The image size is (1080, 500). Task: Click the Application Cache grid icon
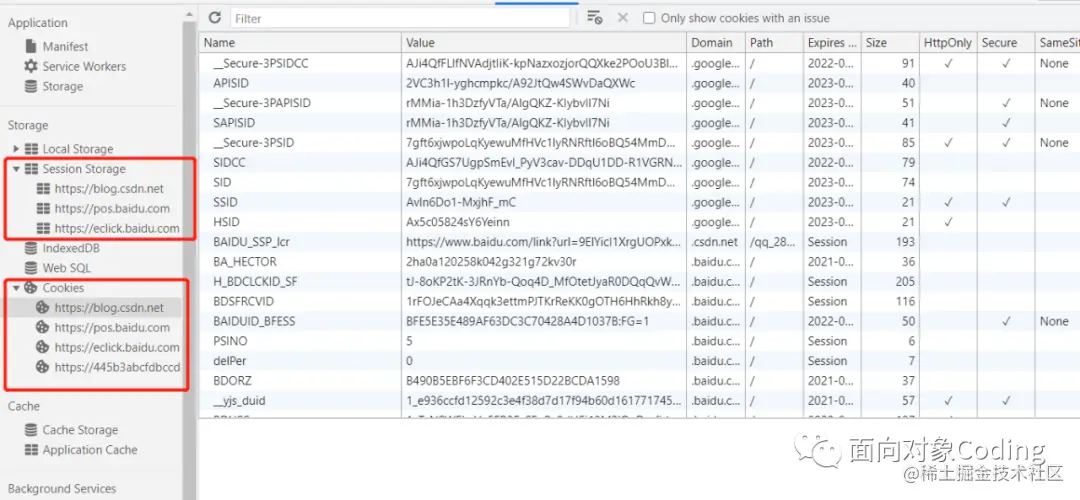coord(31,450)
